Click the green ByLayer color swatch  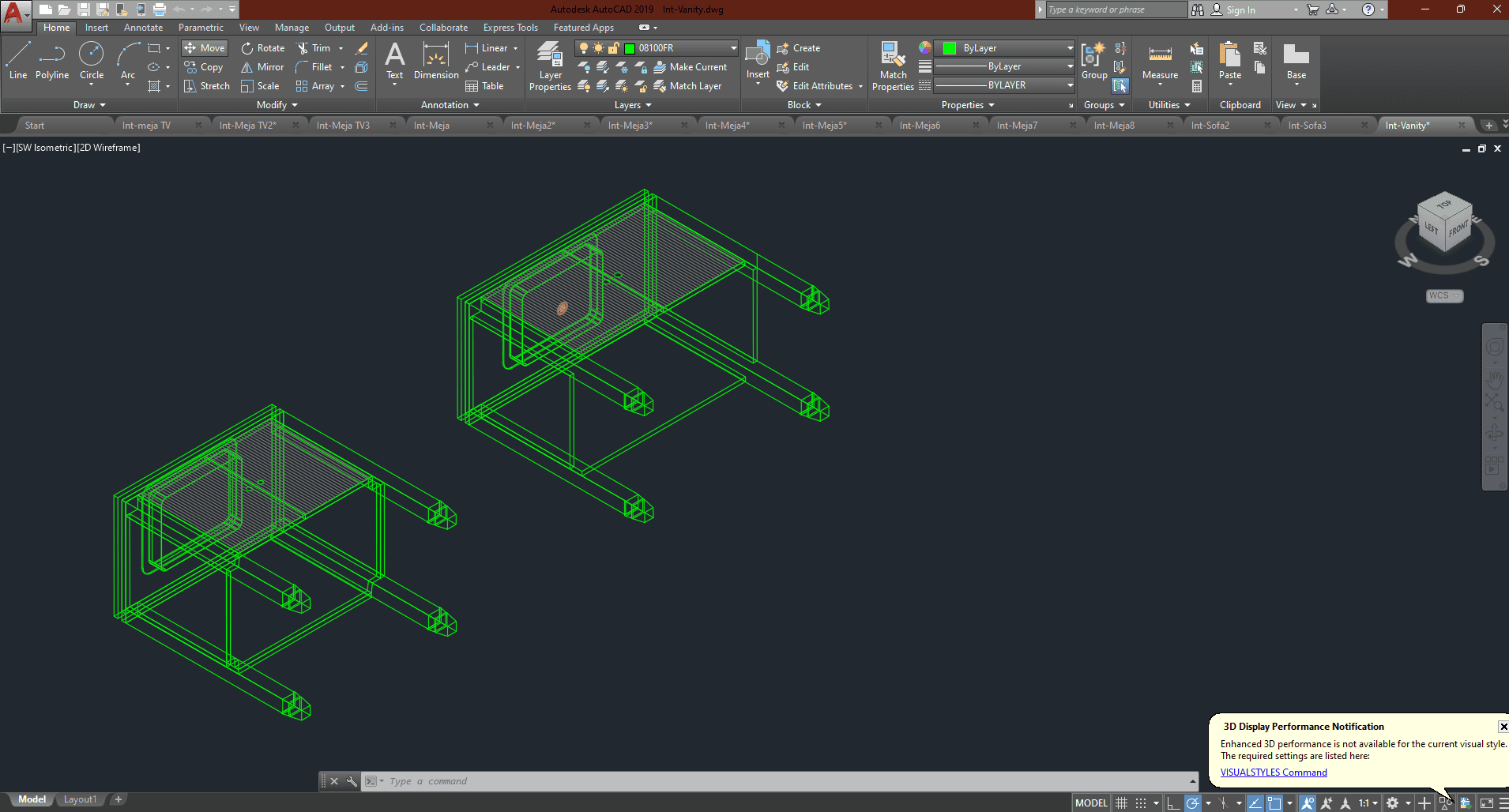pyautogui.click(x=950, y=48)
